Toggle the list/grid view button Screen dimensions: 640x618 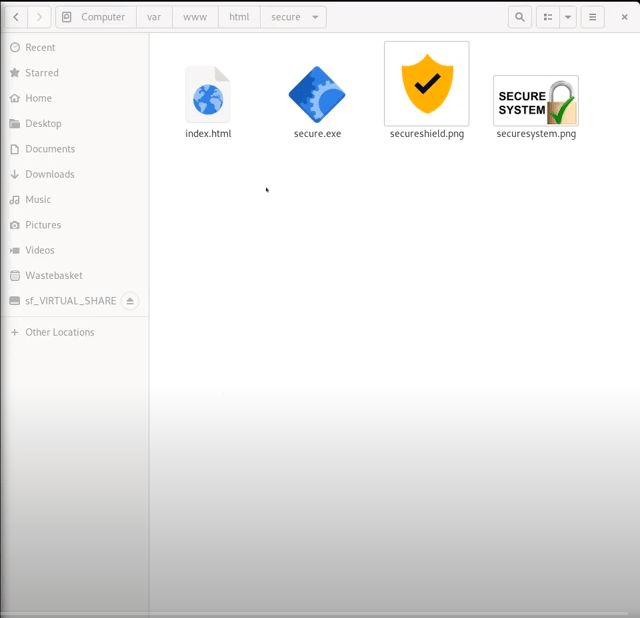tap(548, 17)
